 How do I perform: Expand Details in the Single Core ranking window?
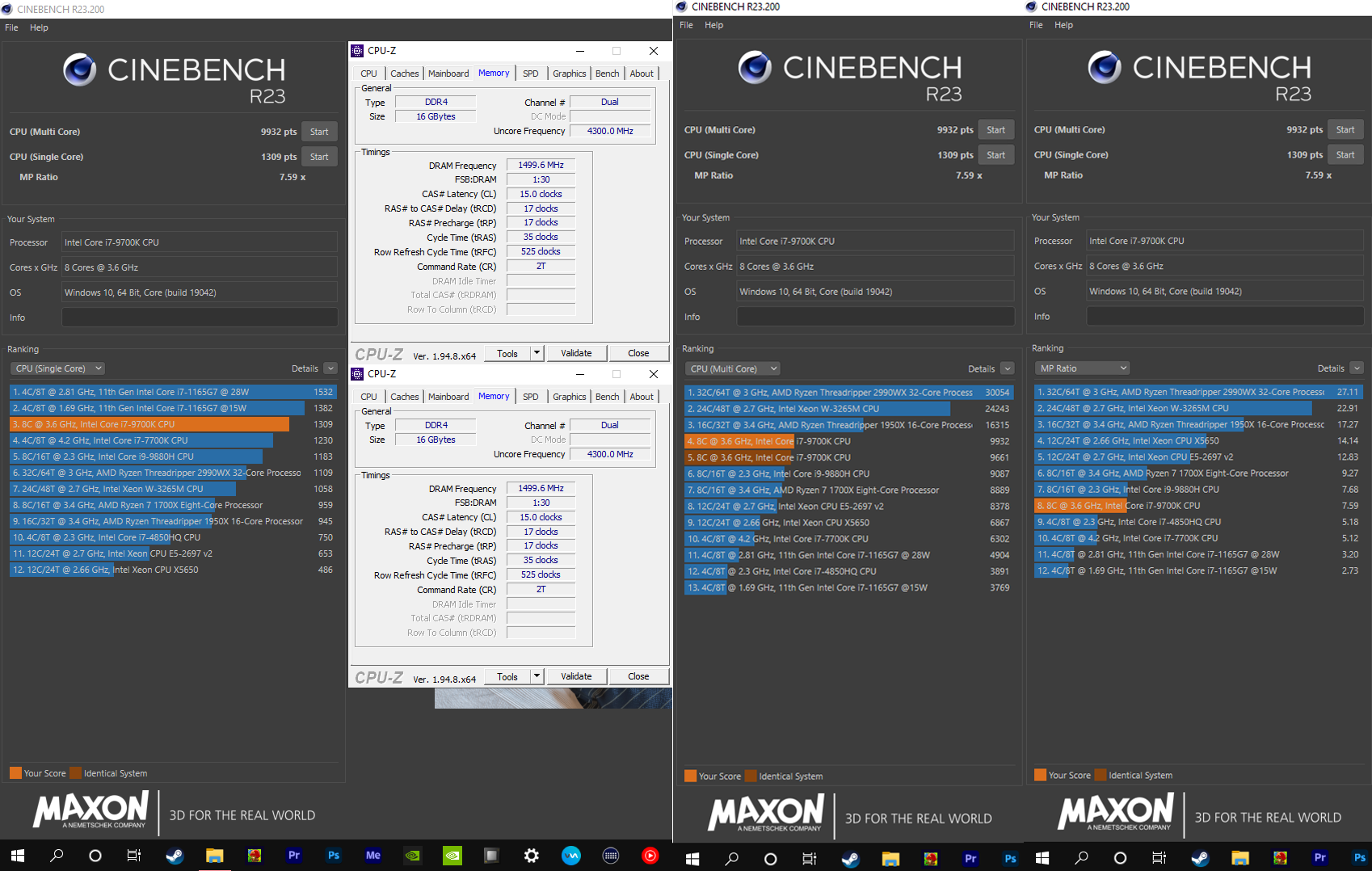click(x=330, y=368)
